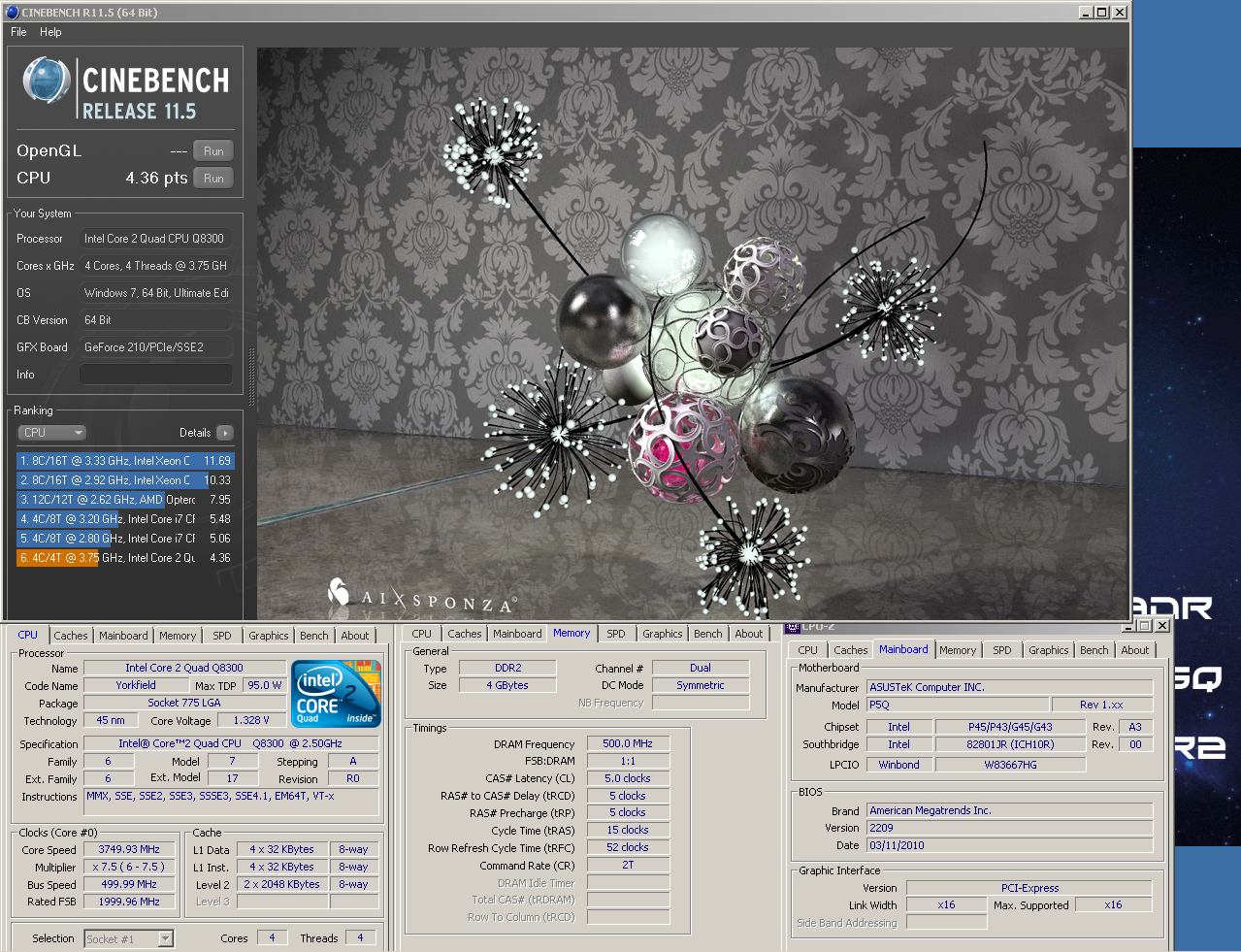Viewport: 1241px width, 952px height.
Task: Click the Details arrow button in Ranking
Action: 225,433
